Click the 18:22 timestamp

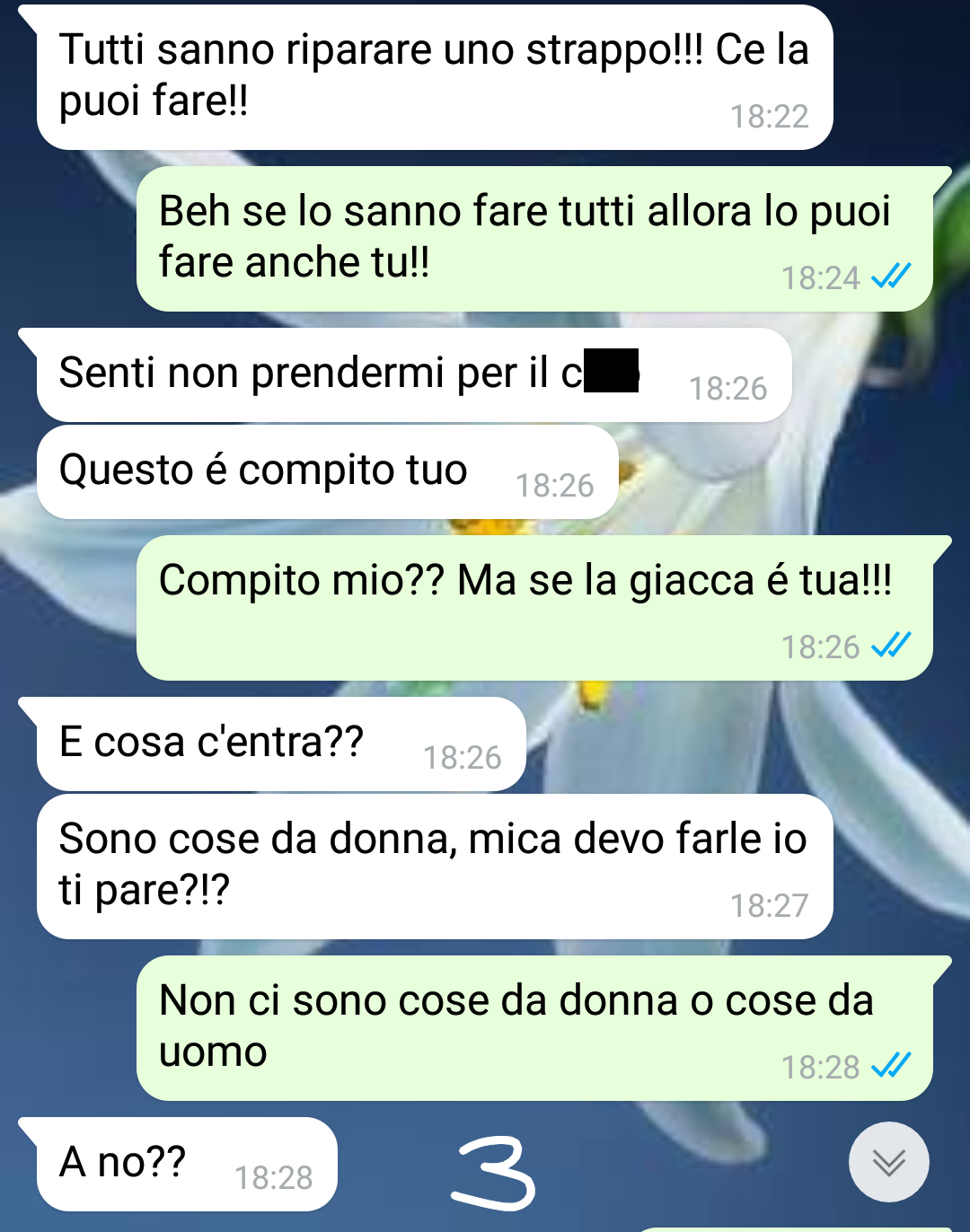pos(769,117)
